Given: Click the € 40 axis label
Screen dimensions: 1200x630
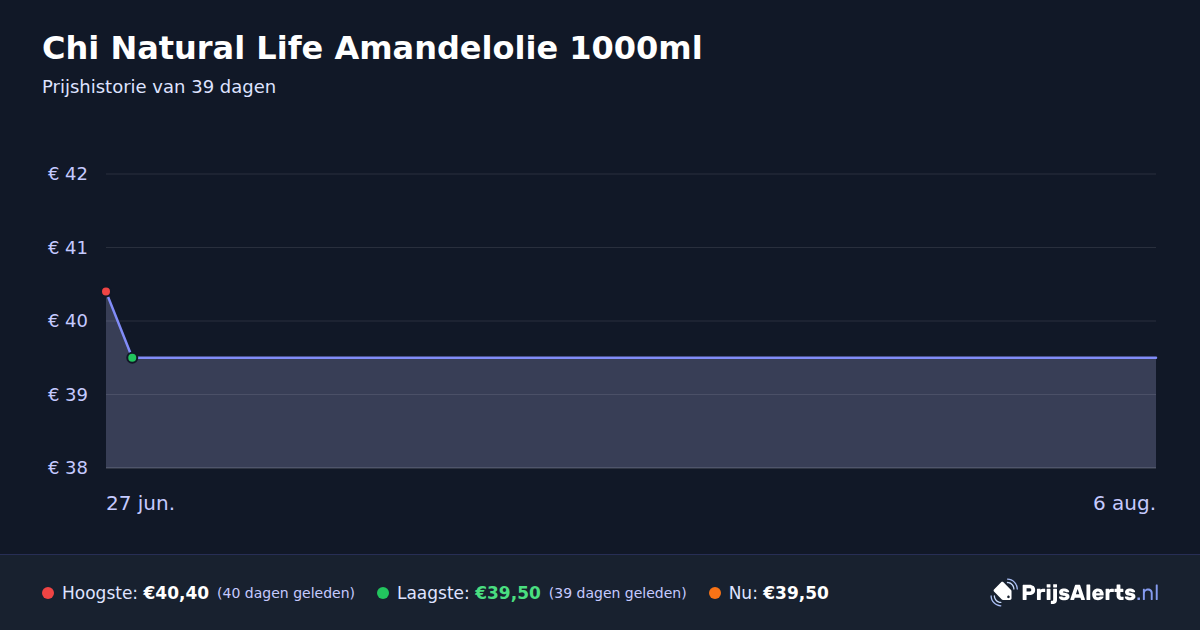Looking at the screenshot, I should coord(68,321).
